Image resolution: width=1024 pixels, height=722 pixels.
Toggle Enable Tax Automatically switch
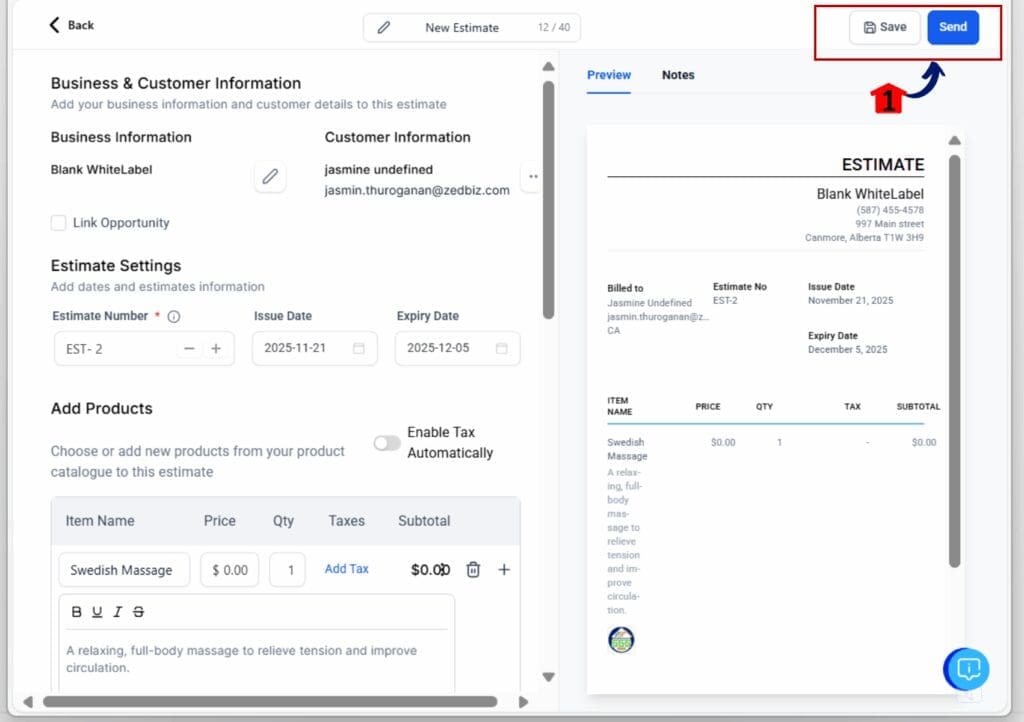click(387, 443)
